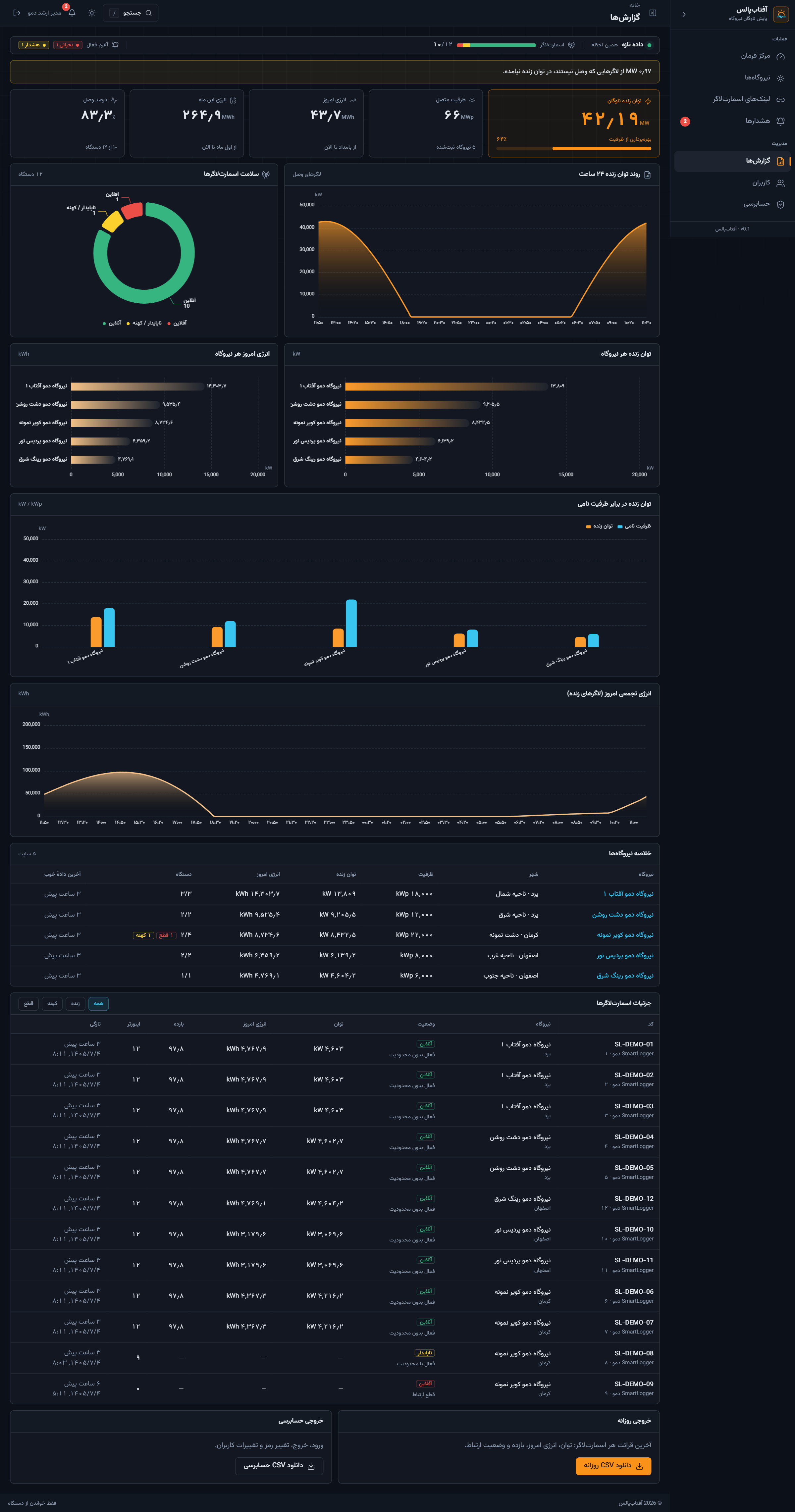Image resolution: width=795 pixels, height=1512 pixels.
Task: Open notifications bell with badge 2 in header
Action: click(72, 12)
